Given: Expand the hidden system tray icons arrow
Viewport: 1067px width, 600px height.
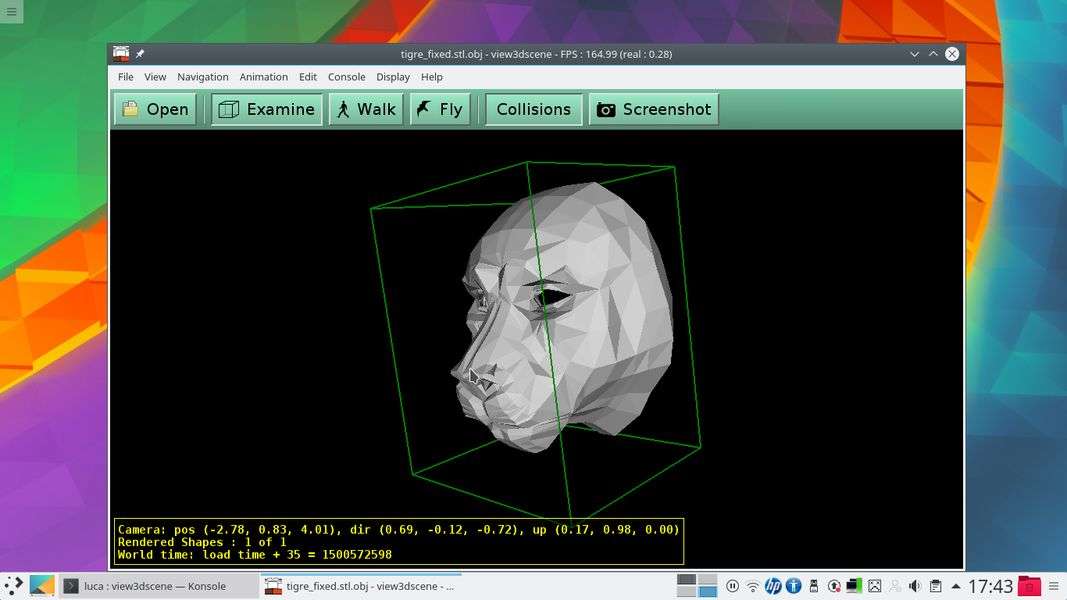Looking at the screenshot, I should (x=956, y=586).
